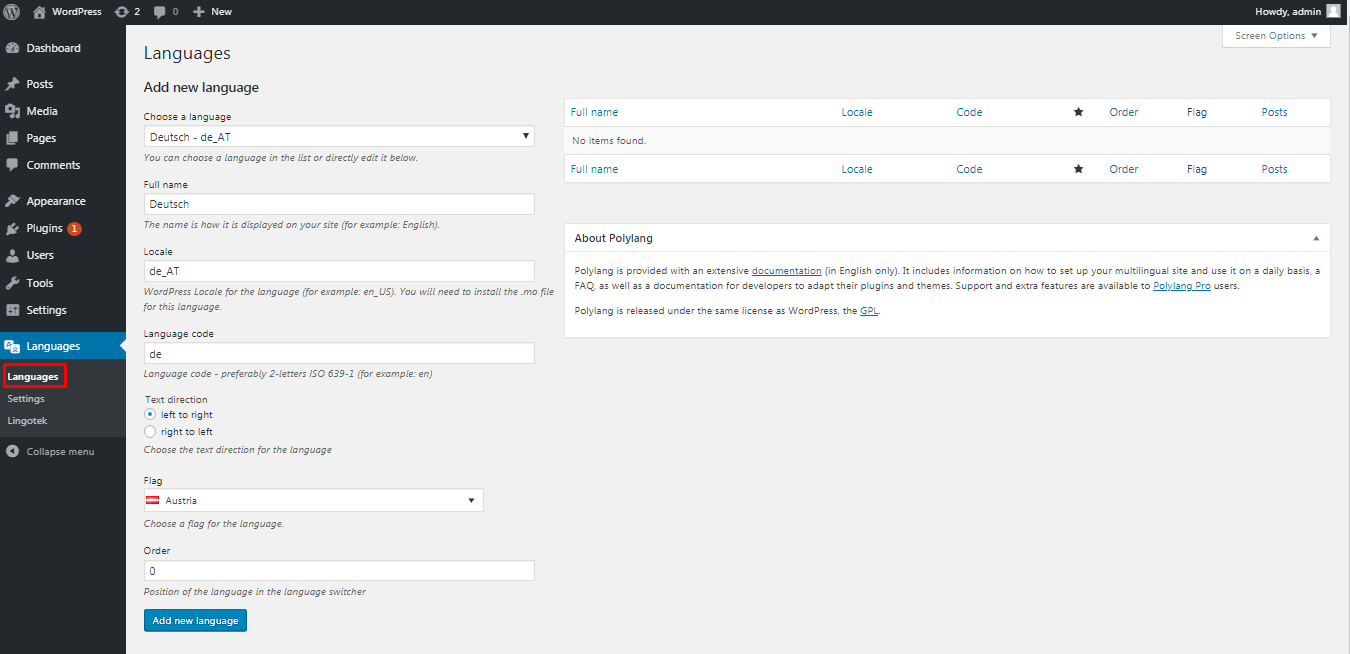The width and height of the screenshot is (1350, 654).
Task: Open Appearance menu
Action: 56,201
